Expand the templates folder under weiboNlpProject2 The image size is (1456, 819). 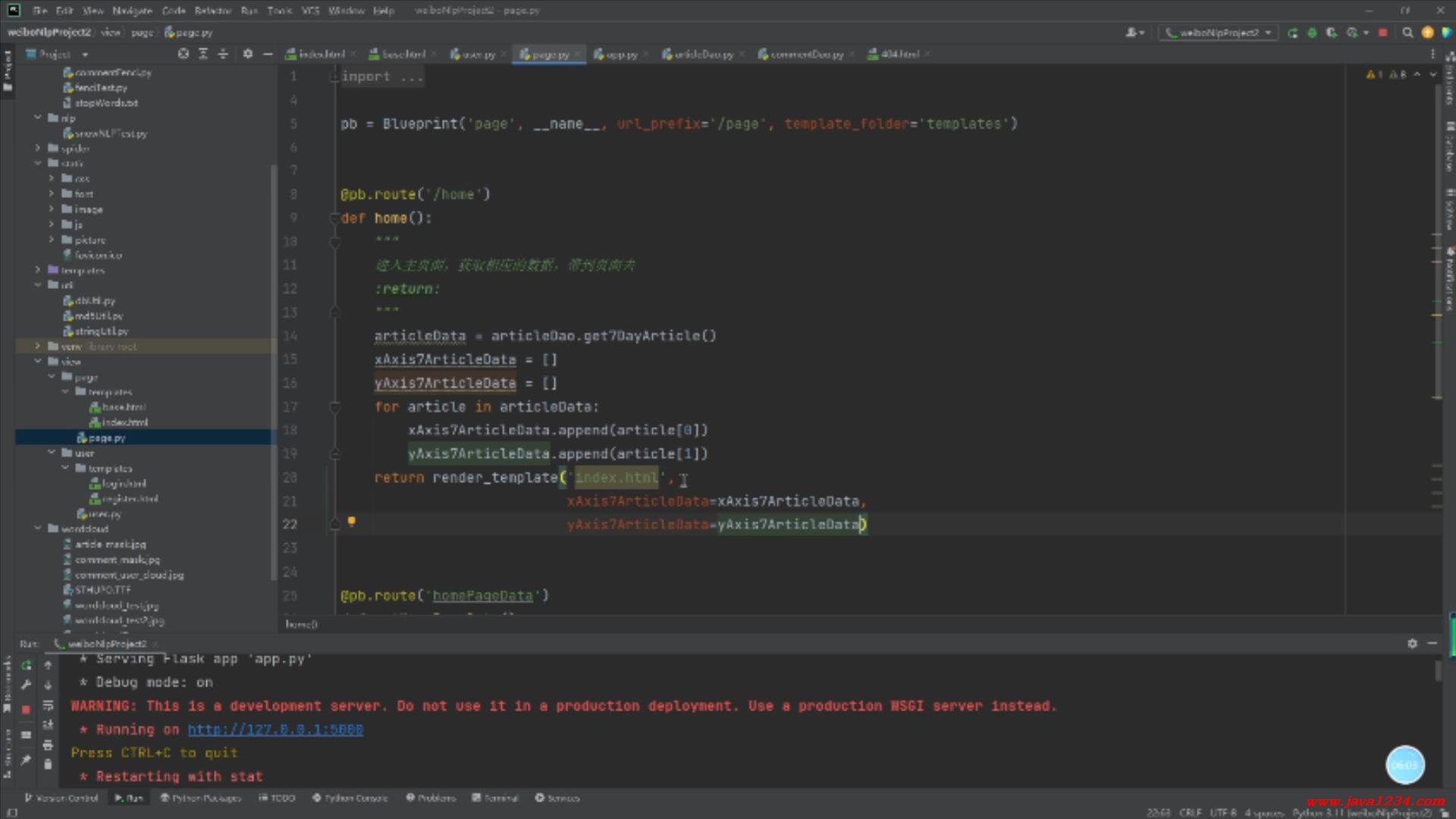[x=38, y=270]
